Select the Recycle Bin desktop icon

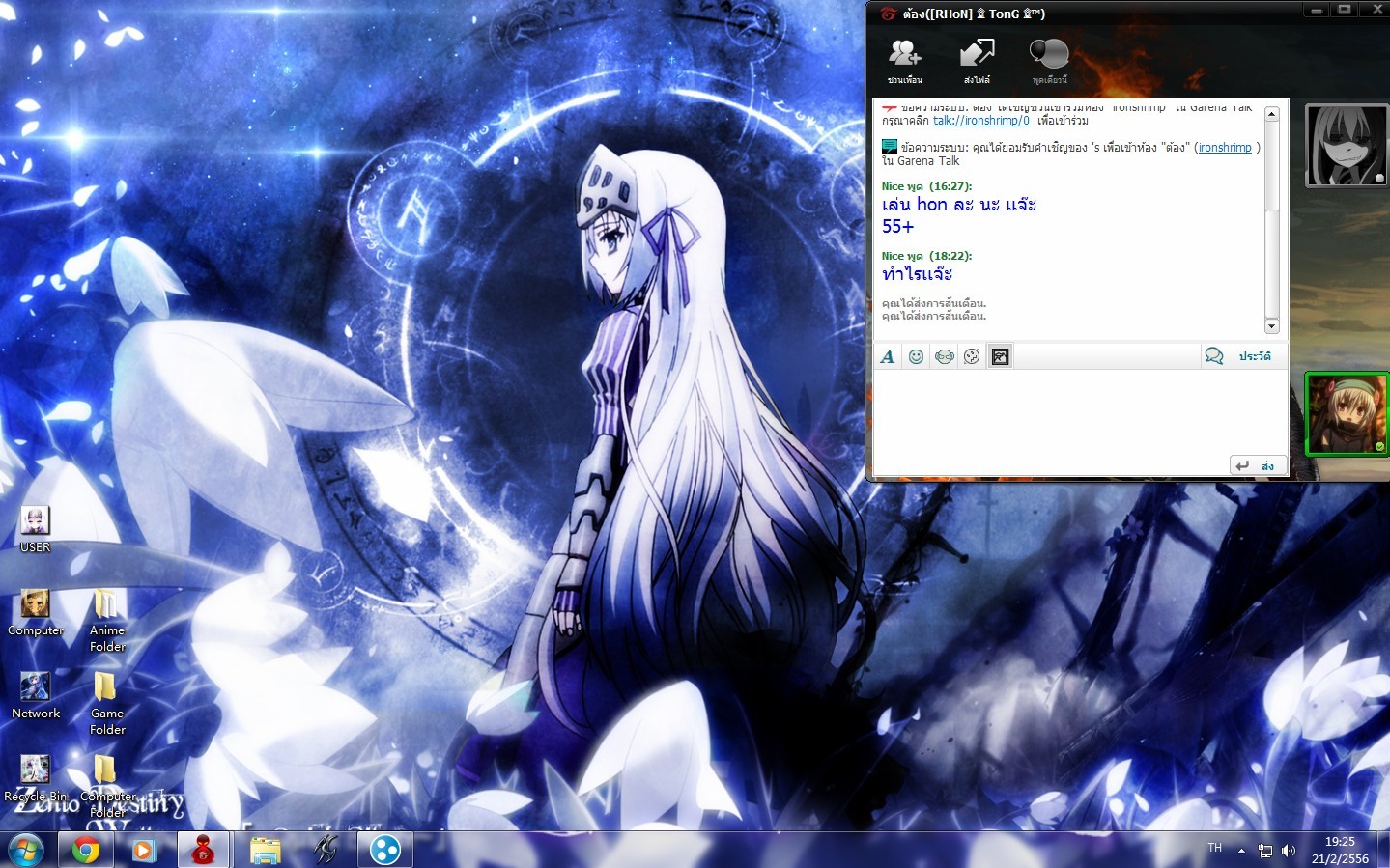pyautogui.click(x=36, y=778)
